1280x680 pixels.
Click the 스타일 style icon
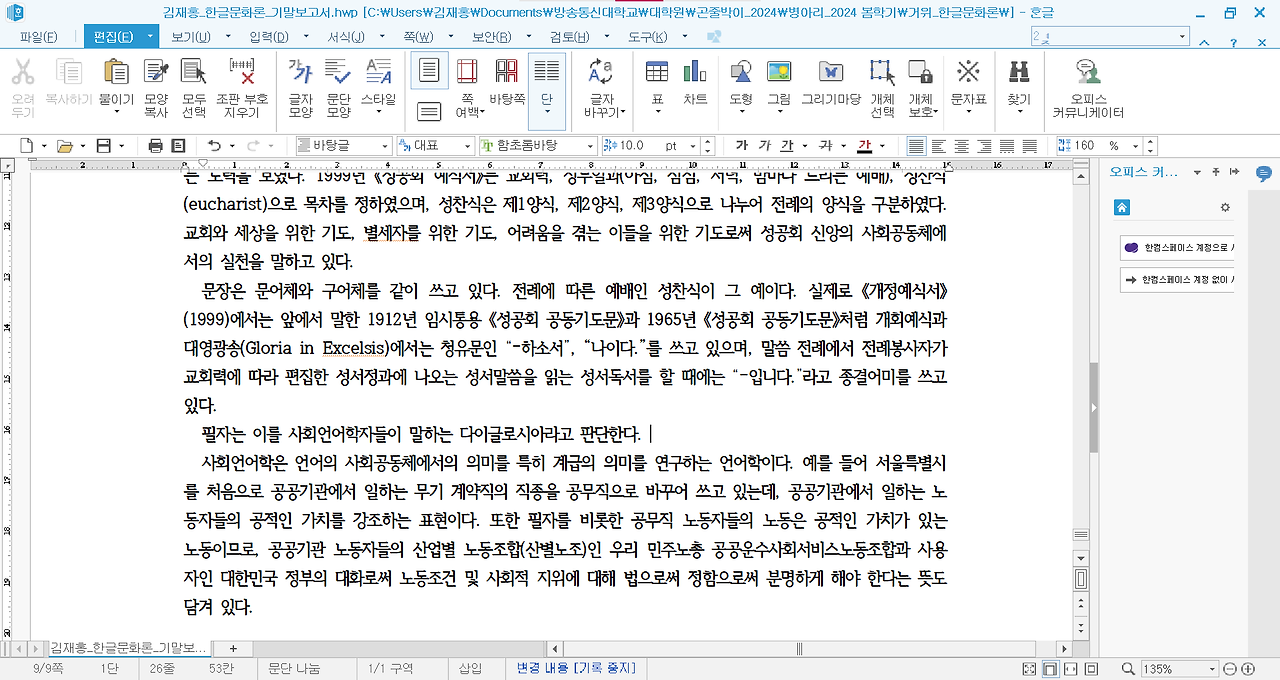[378, 72]
